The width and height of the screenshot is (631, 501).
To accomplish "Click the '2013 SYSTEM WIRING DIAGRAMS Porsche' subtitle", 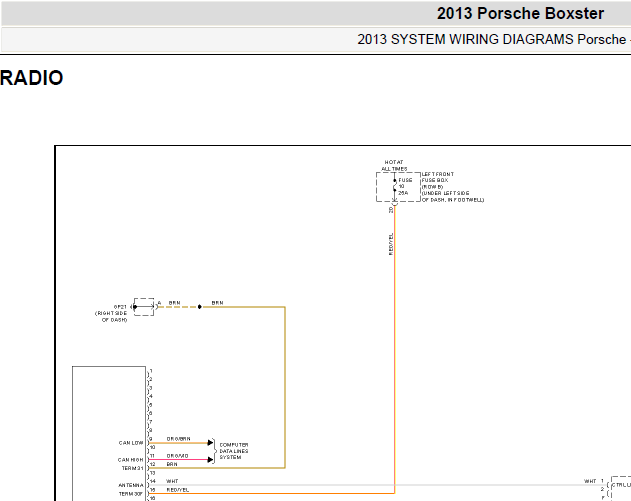I will (491, 39).
